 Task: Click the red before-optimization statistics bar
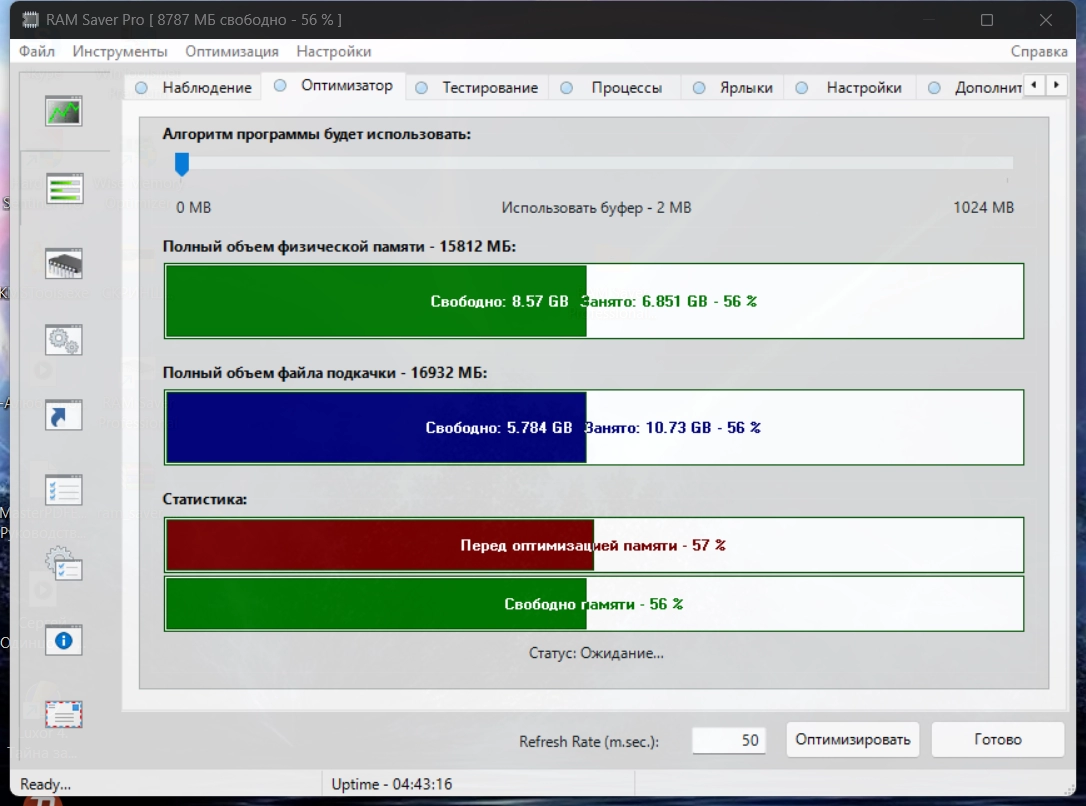380,545
